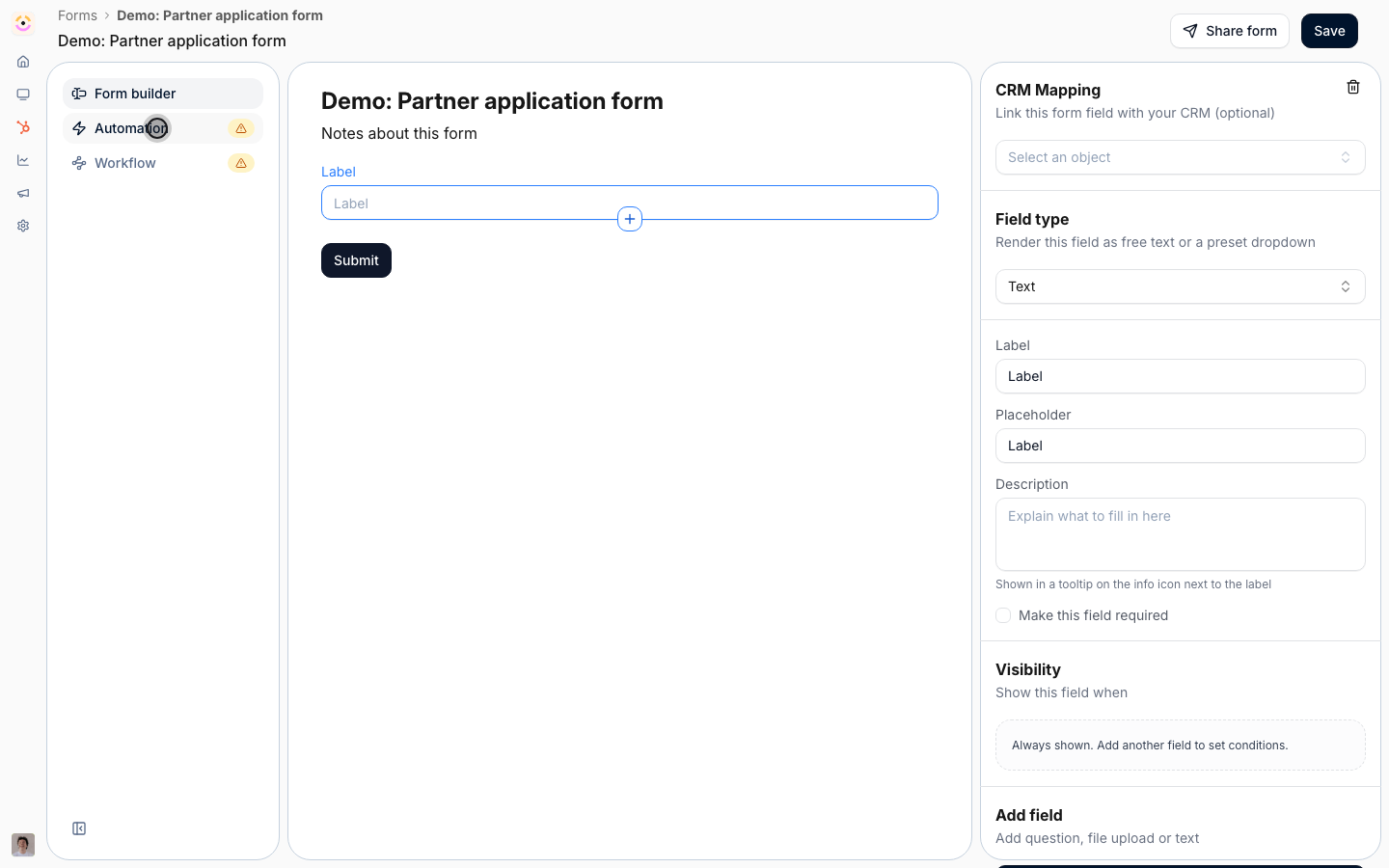Delete the field using the trash icon
This screenshot has width=1389, height=868.
[x=1353, y=87]
